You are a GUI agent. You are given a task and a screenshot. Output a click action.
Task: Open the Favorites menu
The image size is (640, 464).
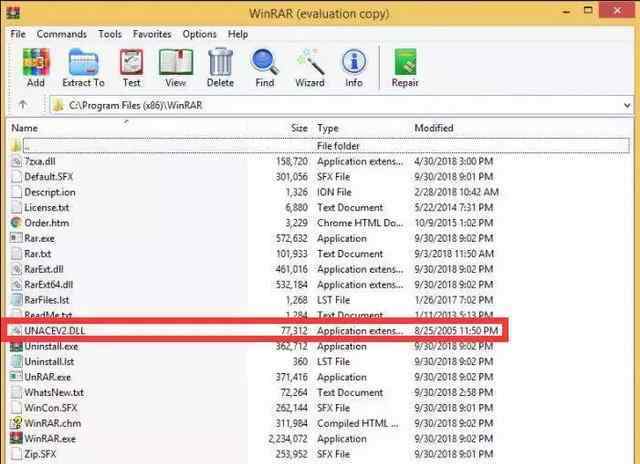coord(152,34)
